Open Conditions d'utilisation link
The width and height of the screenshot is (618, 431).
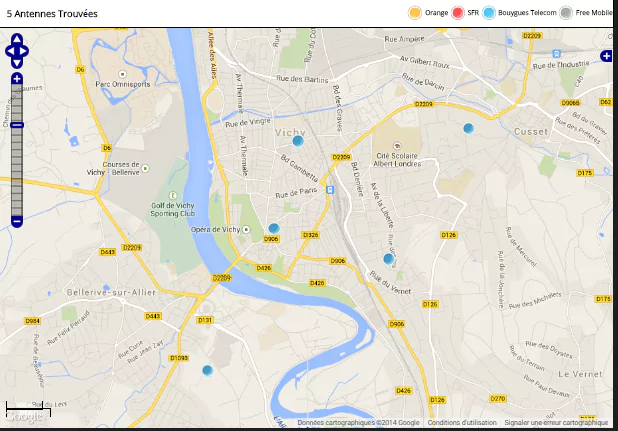462,422
